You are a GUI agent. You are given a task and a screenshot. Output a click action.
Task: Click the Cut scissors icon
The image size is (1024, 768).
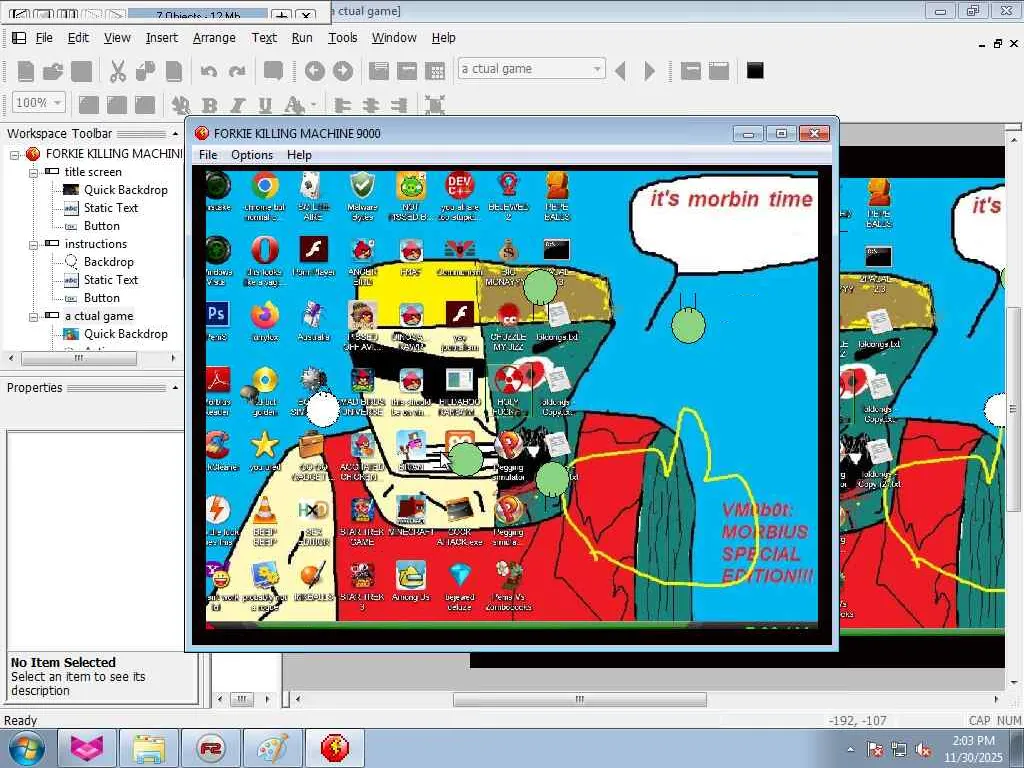click(x=118, y=71)
